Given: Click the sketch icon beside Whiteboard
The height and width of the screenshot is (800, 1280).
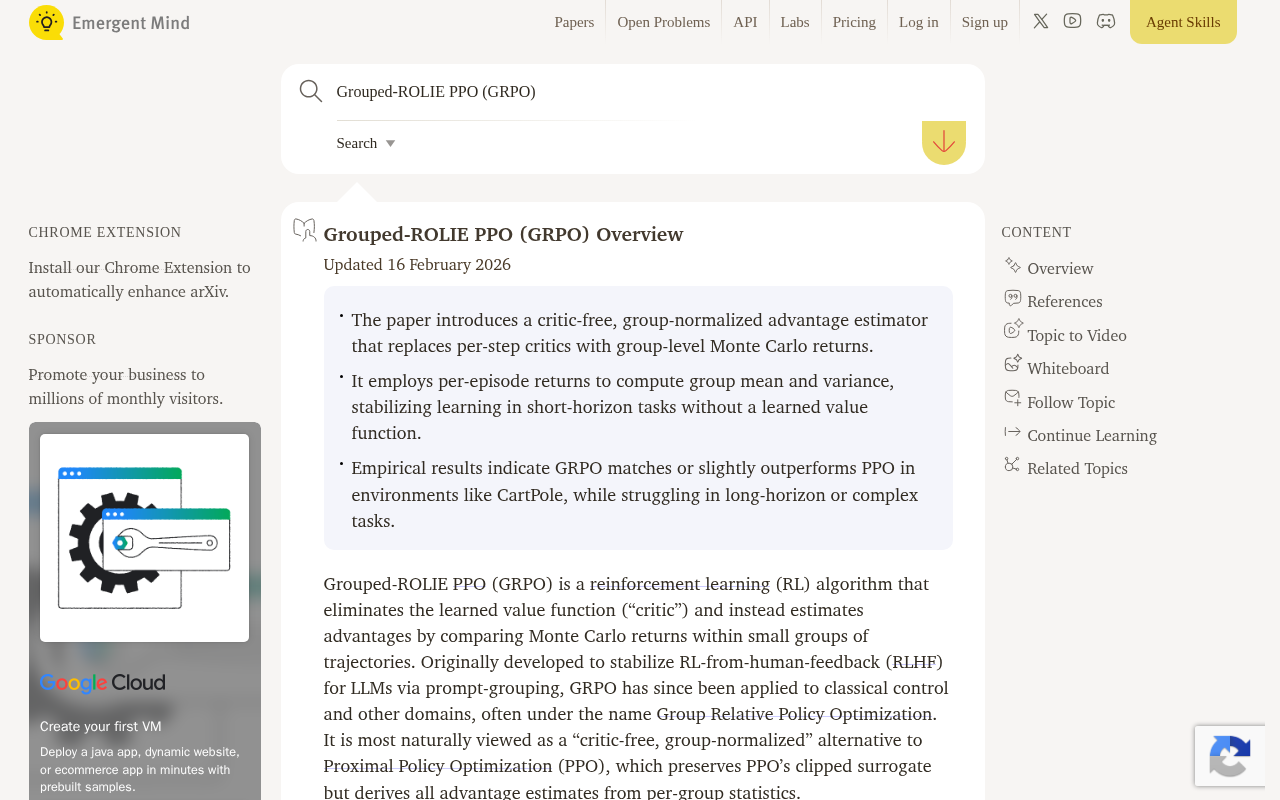Looking at the screenshot, I should (x=1013, y=363).
